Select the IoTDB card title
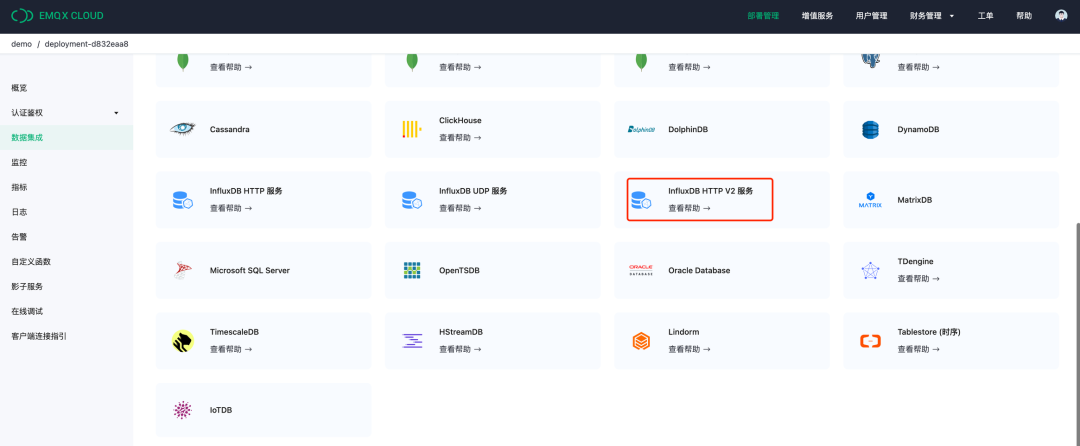The height and width of the screenshot is (446, 1080). click(x=221, y=410)
